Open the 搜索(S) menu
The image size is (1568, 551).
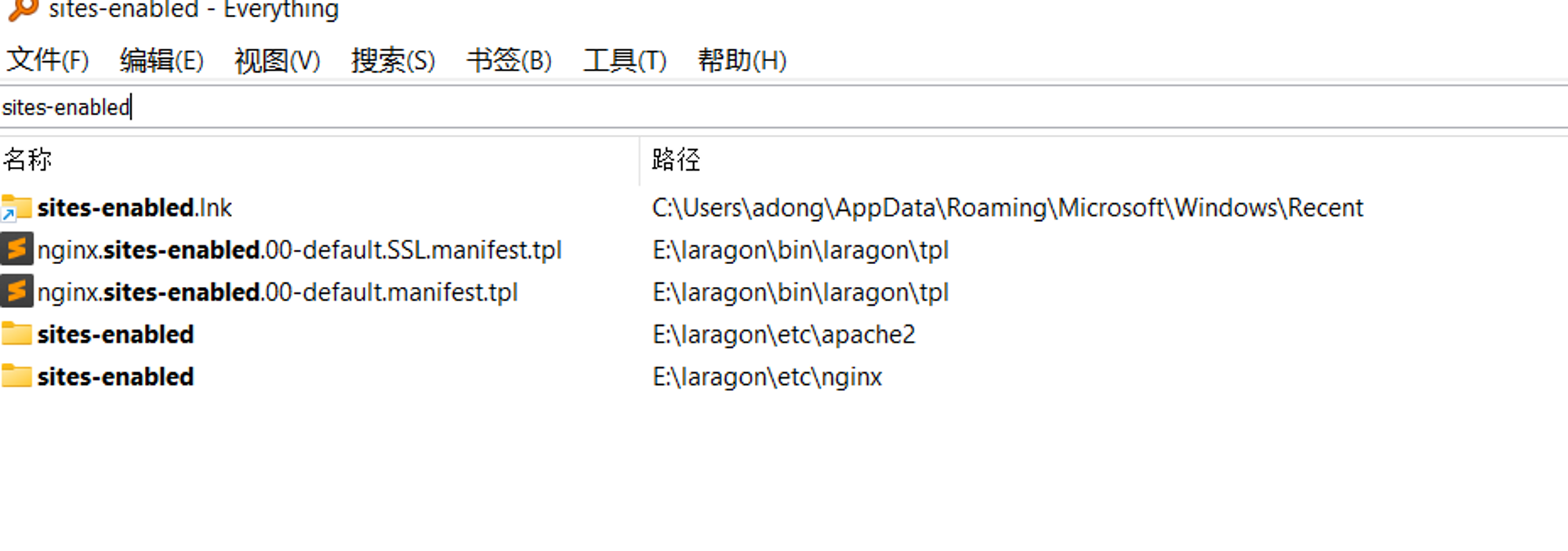point(393,60)
